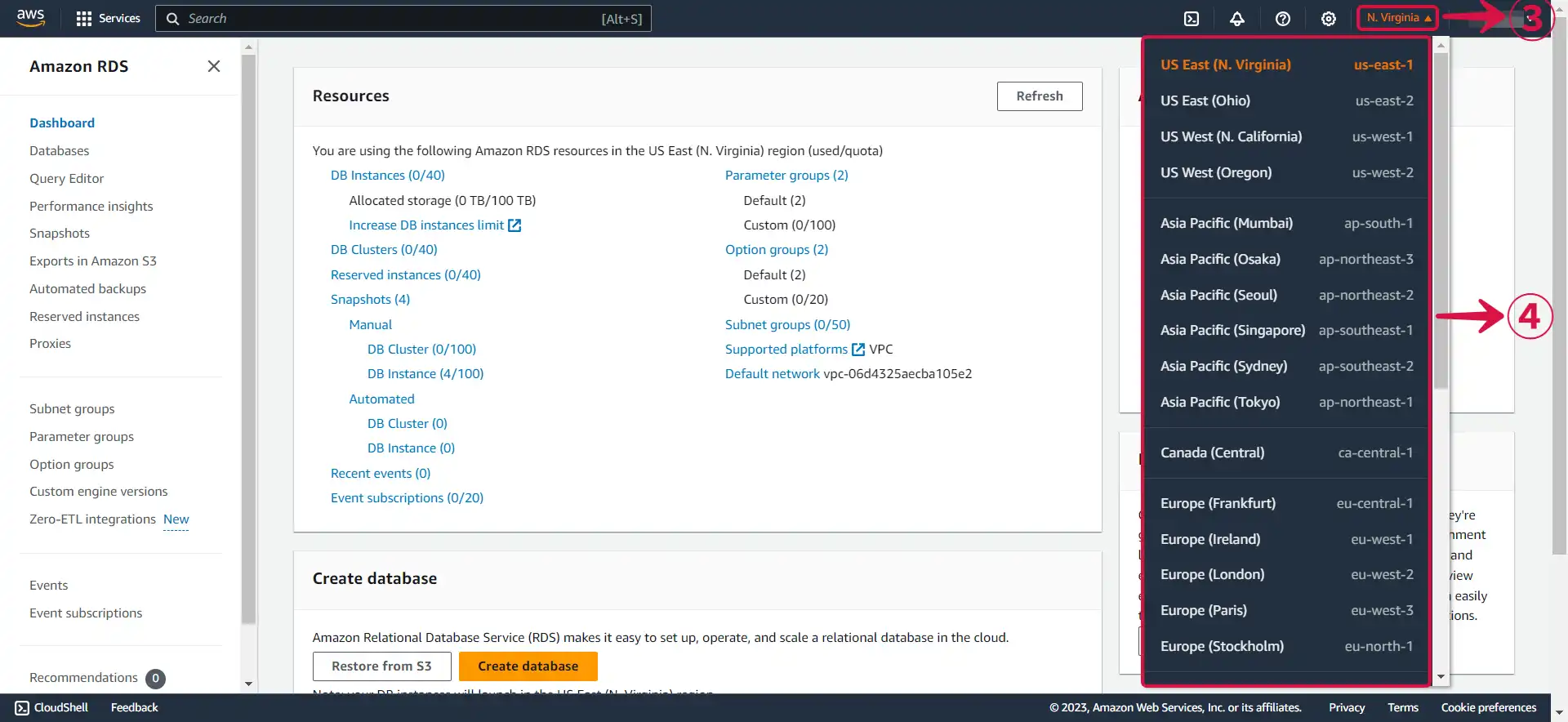Open the settings gear icon

1329,18
